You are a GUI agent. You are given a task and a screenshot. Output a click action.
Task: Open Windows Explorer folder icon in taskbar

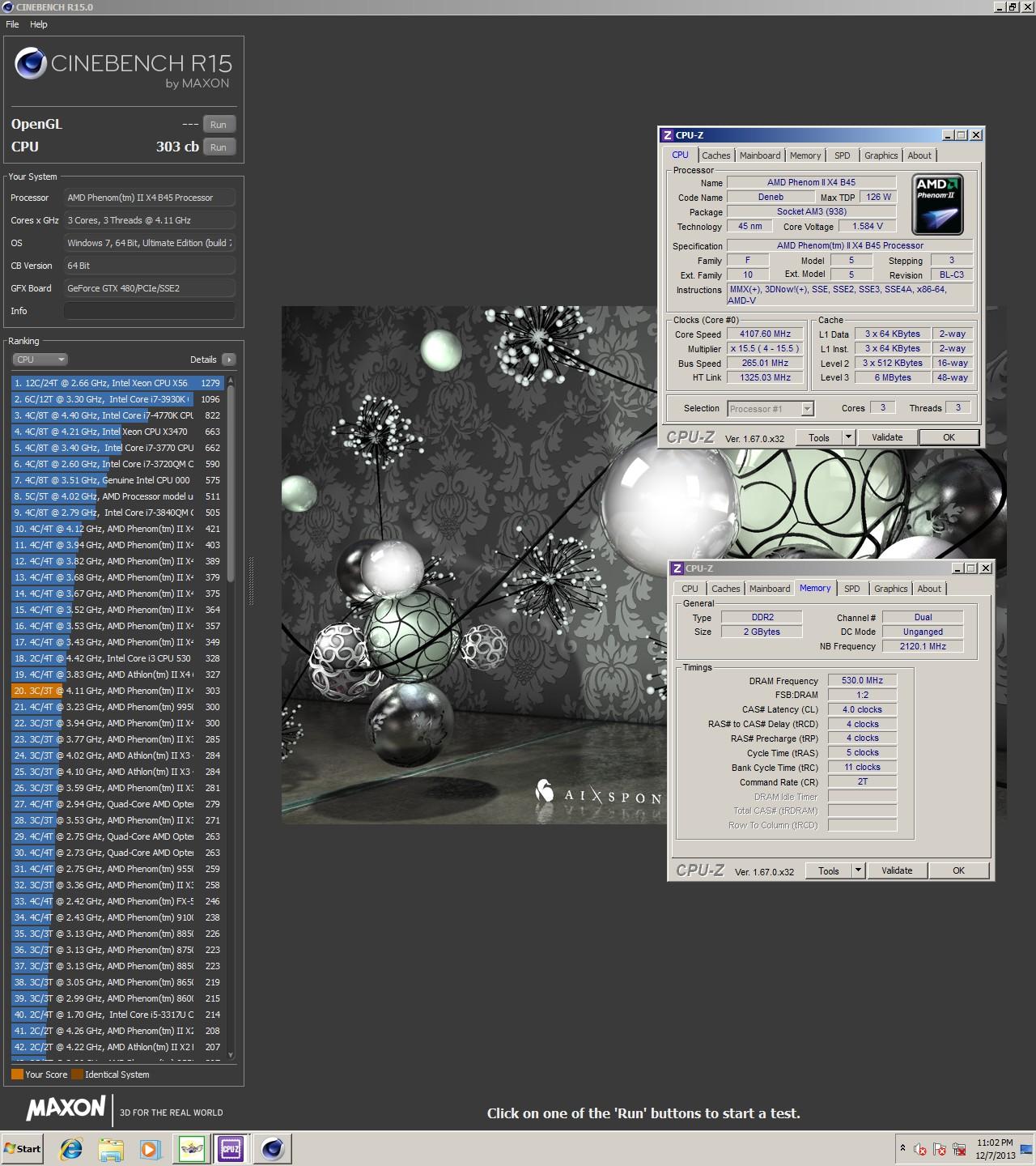[111, 1148]
